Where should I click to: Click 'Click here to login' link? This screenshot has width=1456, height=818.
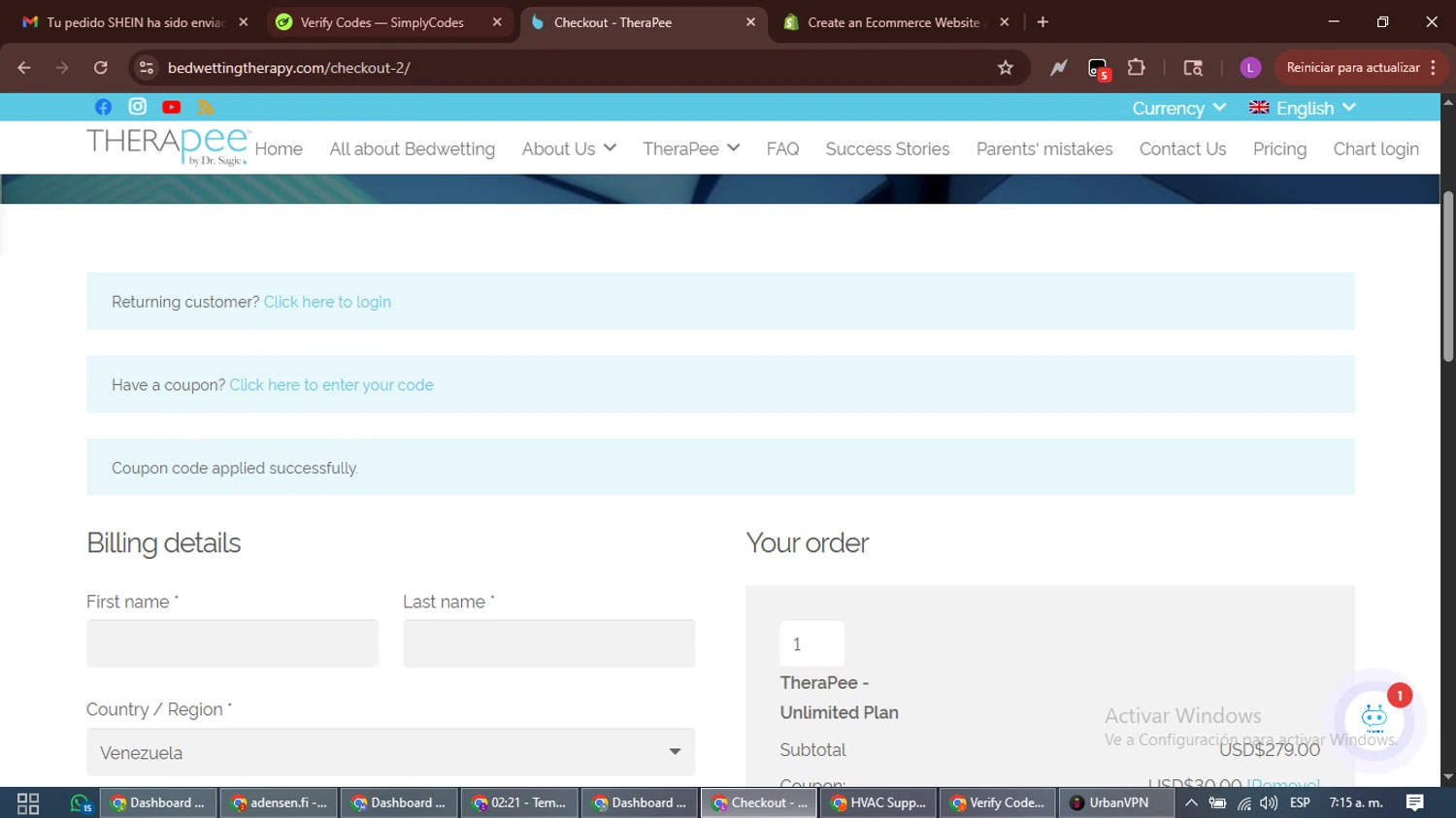pyautogui.click(x=327, y=302)
